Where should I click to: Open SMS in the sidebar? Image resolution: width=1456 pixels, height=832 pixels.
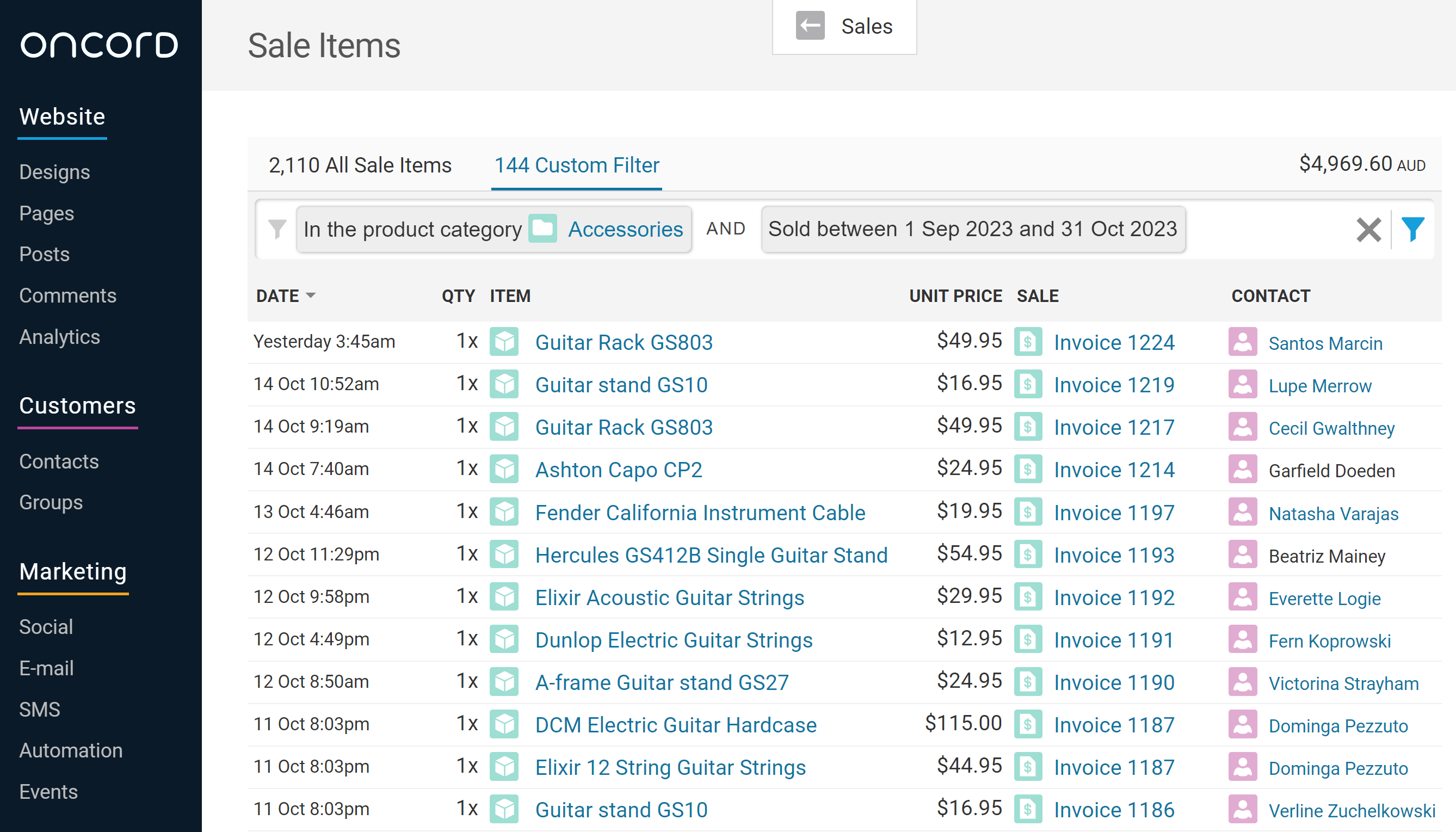point(40,709)
